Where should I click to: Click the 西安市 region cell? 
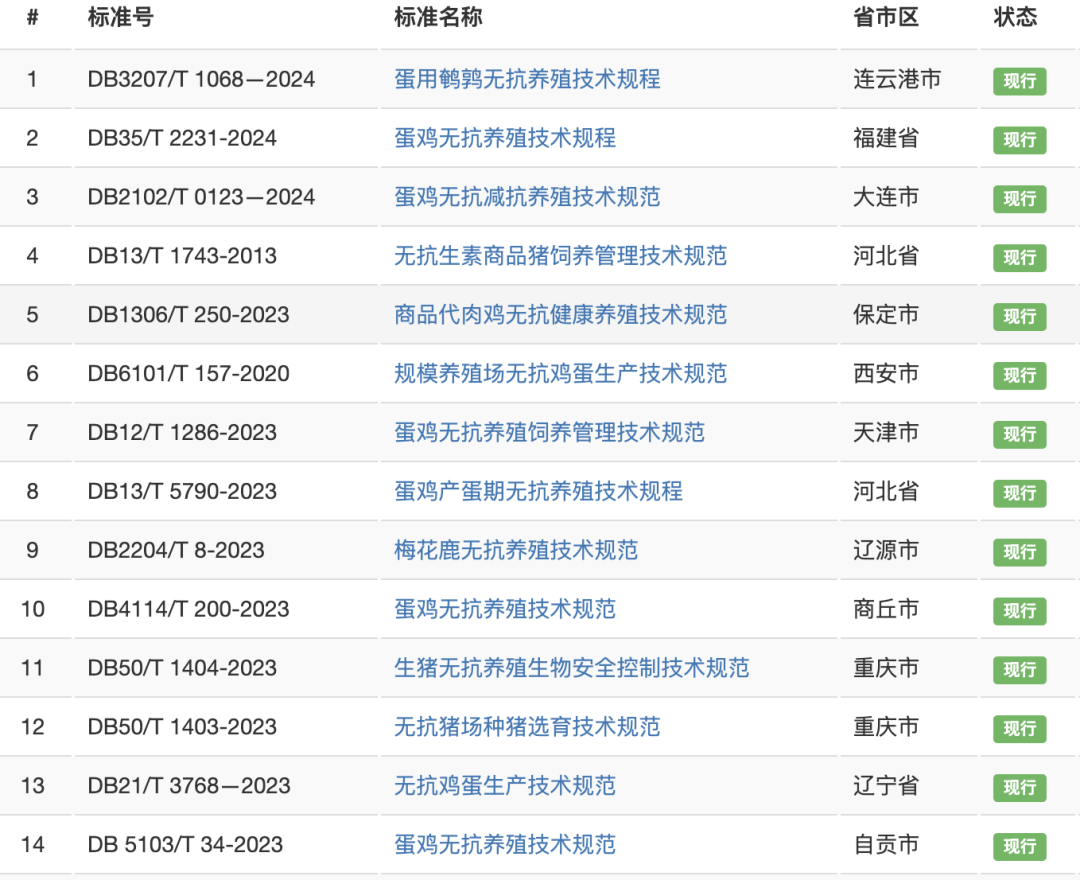[x=886, y=373]
